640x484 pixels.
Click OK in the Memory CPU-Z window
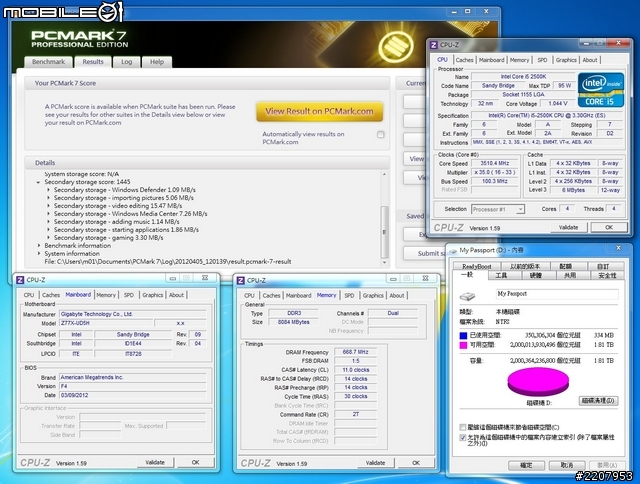tap(416, 463)
